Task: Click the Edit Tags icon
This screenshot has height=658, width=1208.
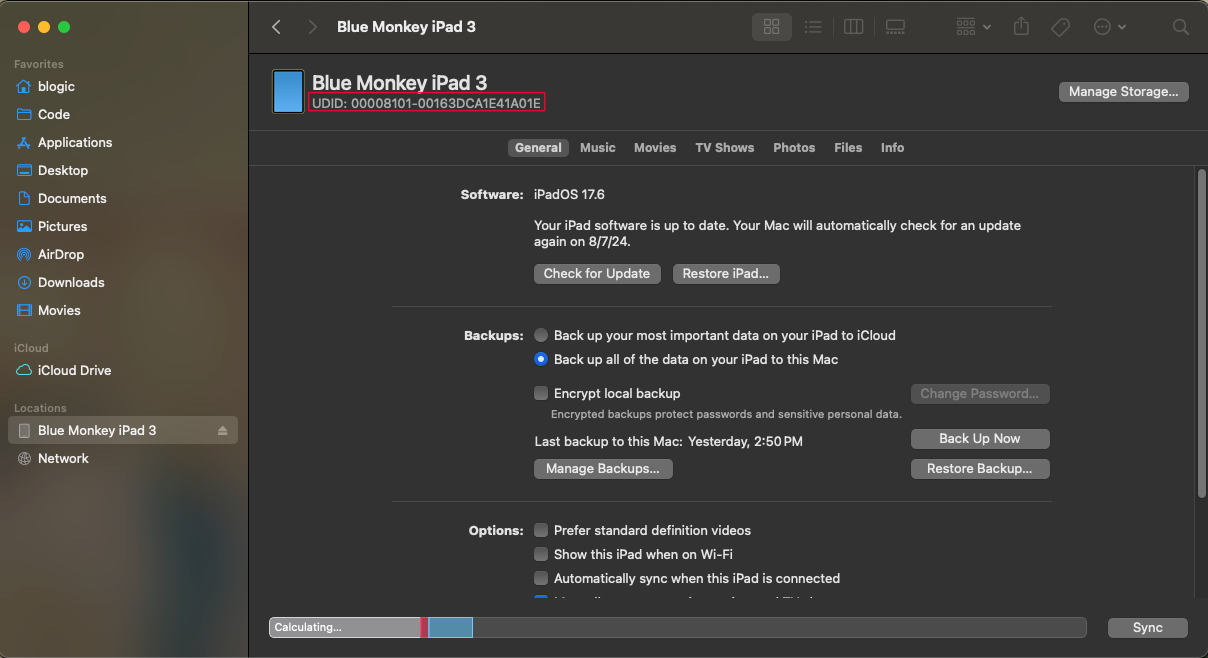Action: [x=1060, y=27]
